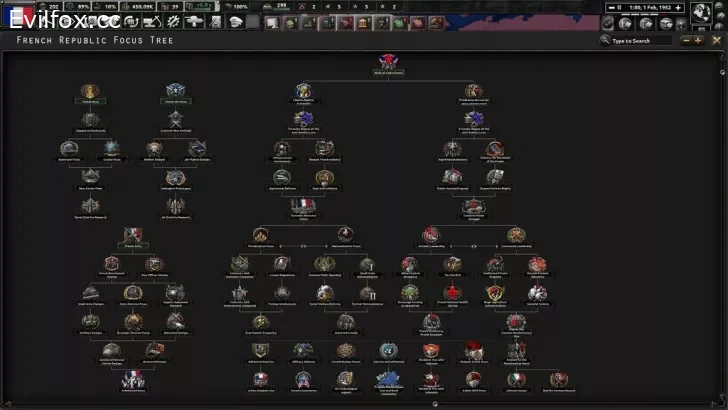Zoom out focus tree with minus button
The image size is (728, 410).
[x=685, y=40]
